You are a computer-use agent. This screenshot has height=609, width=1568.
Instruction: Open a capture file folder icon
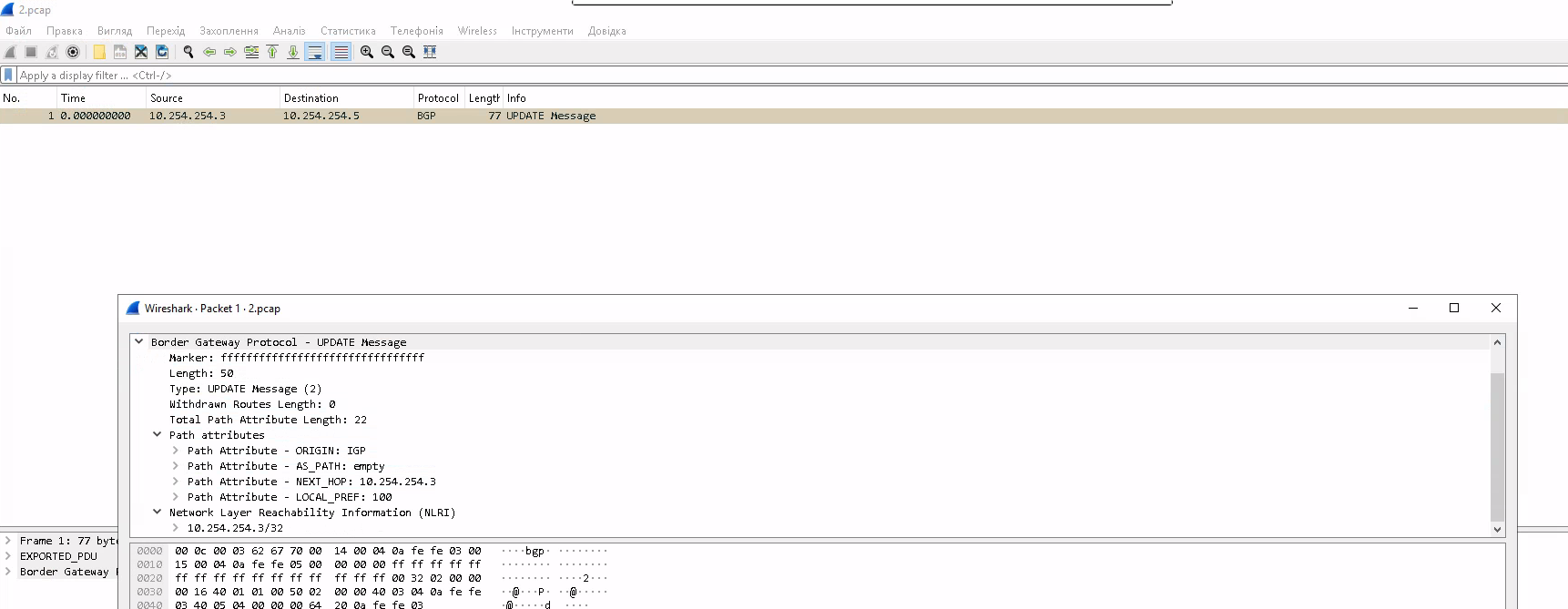99,52
